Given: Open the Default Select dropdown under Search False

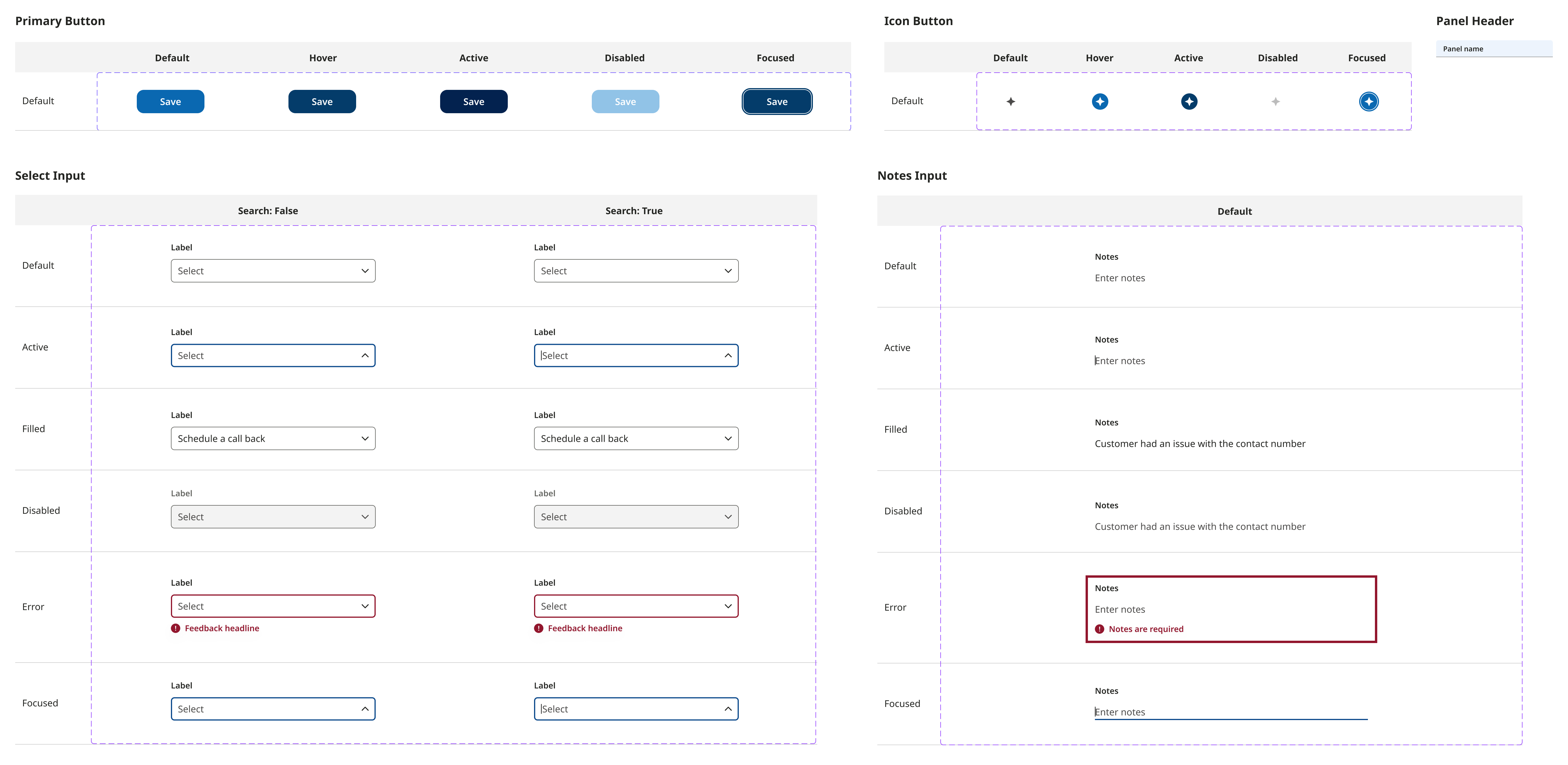Looking at the screenshot, I should coord(273,270).
